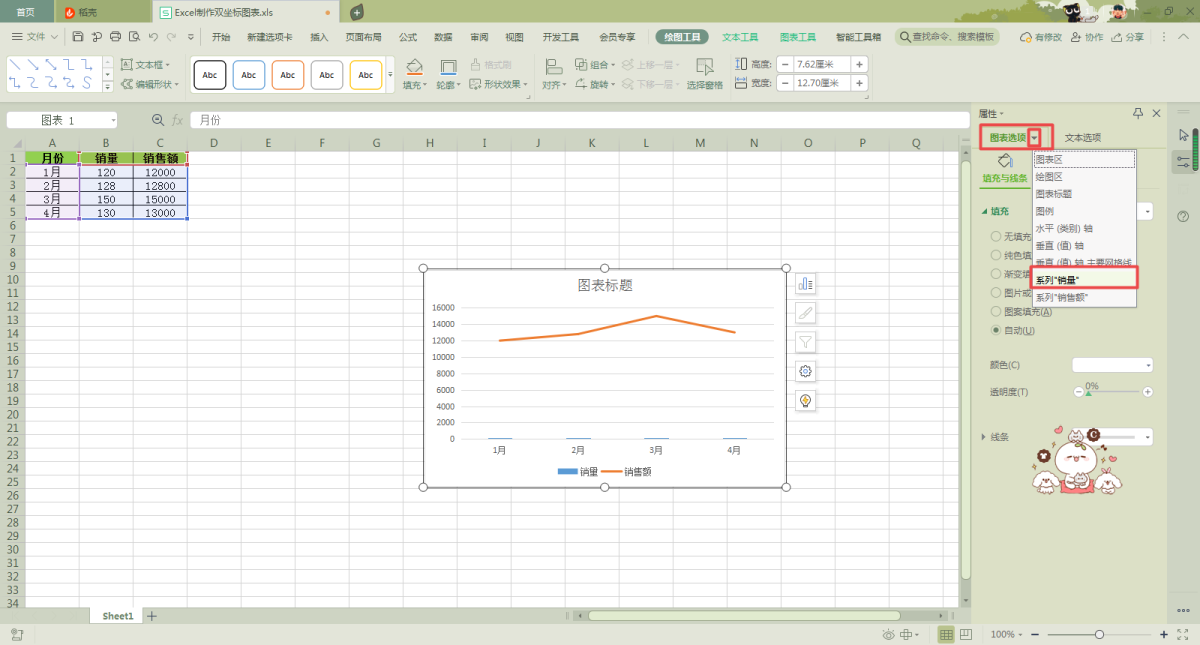1200x645 pixels.
Task: Open chart style brush icon beside chart
Action: click(805, 313)
